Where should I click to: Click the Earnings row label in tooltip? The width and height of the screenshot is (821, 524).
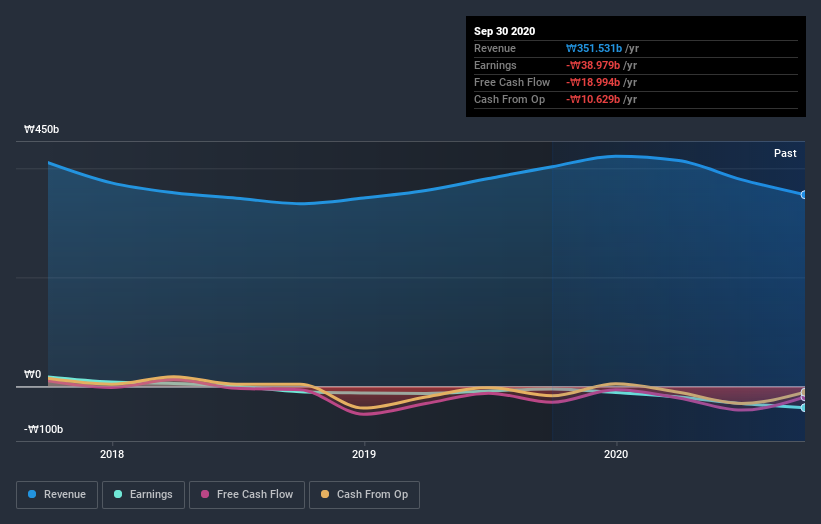click(x=495, y=65)
